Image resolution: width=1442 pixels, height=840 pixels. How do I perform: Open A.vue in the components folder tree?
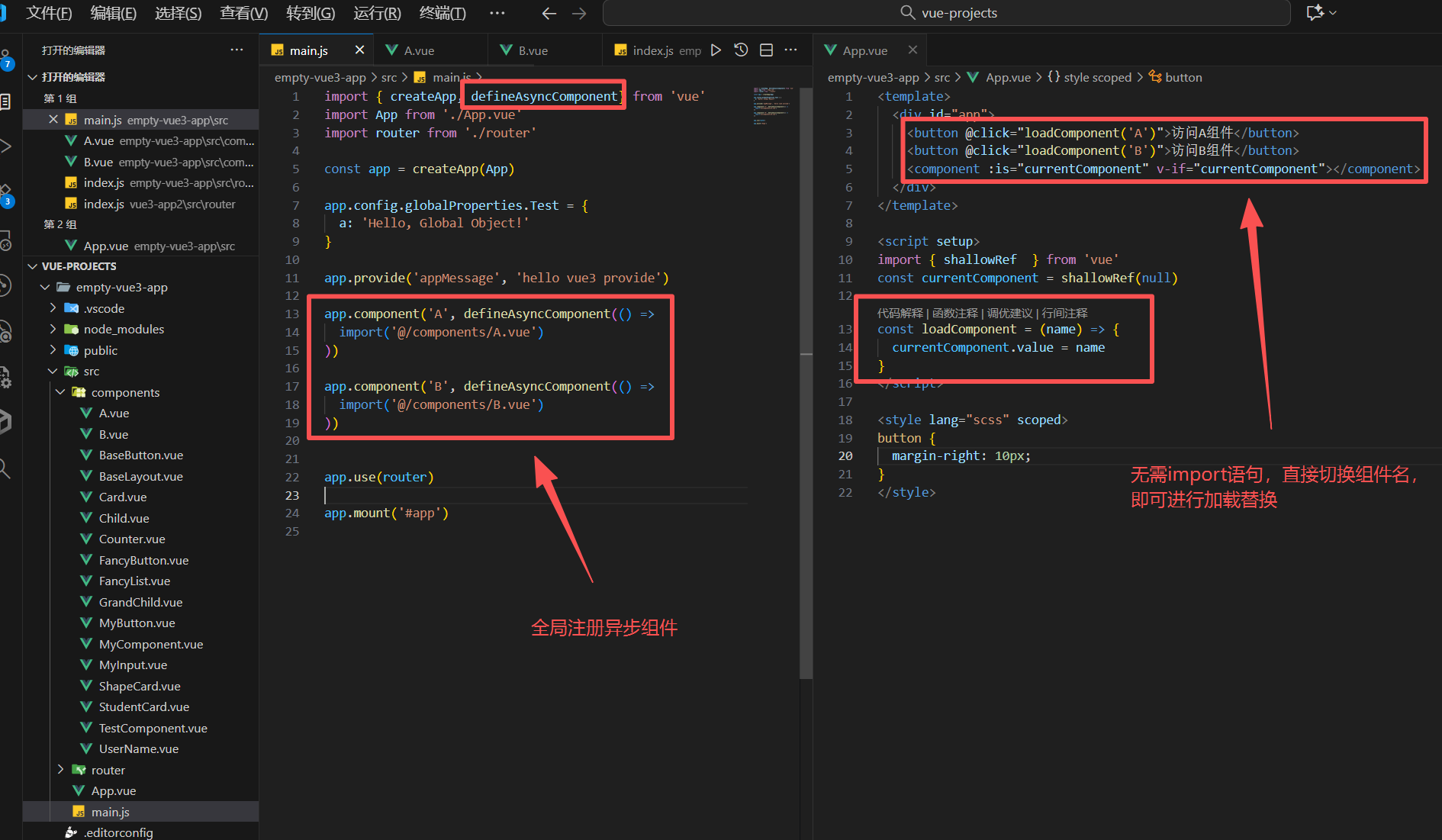click(x=141, y=413)
